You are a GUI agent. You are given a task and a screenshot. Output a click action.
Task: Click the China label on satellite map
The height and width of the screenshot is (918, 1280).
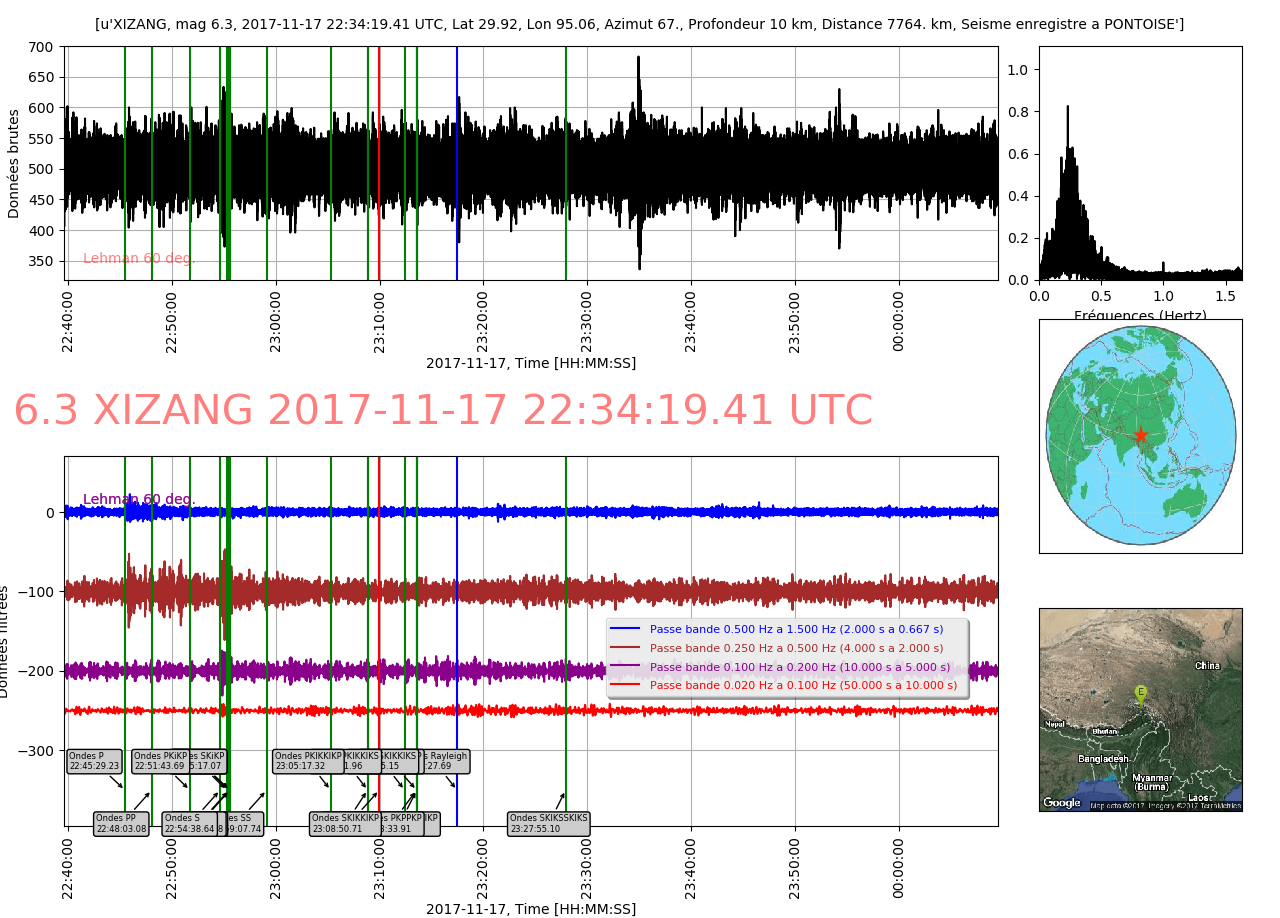coord(1207,666)
